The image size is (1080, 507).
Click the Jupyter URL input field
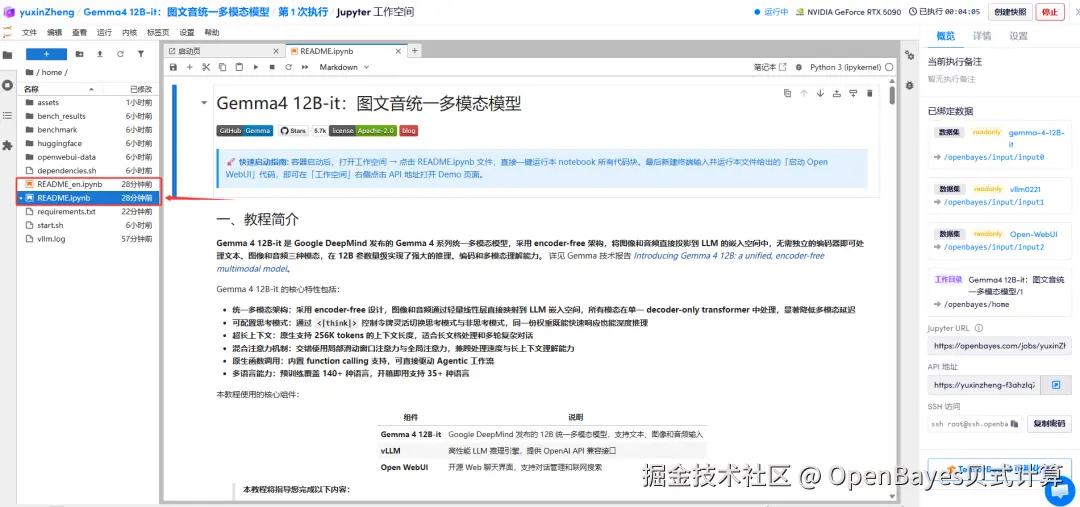[x=999, y=346]
